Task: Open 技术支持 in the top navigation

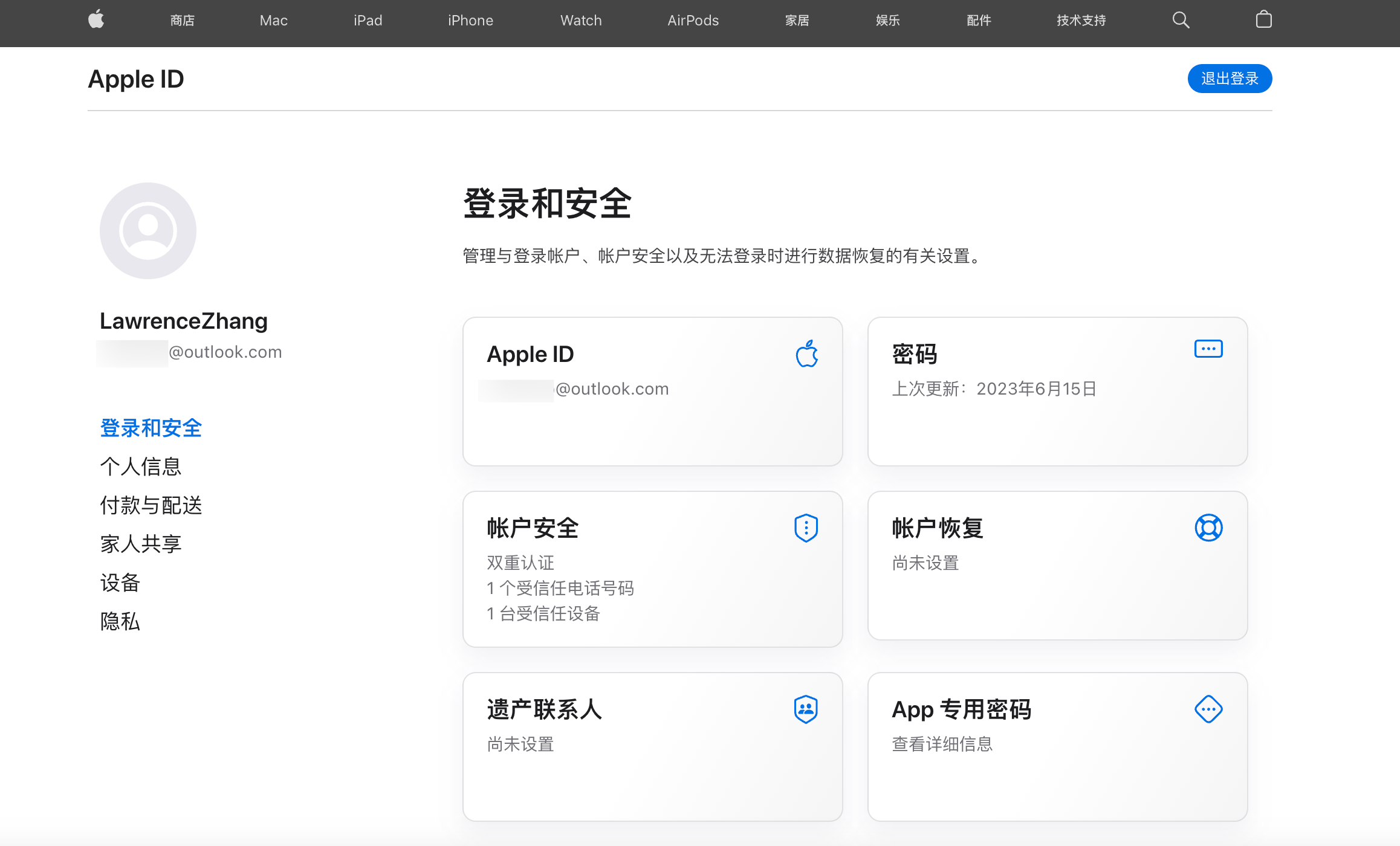Action: [1081, 21]
